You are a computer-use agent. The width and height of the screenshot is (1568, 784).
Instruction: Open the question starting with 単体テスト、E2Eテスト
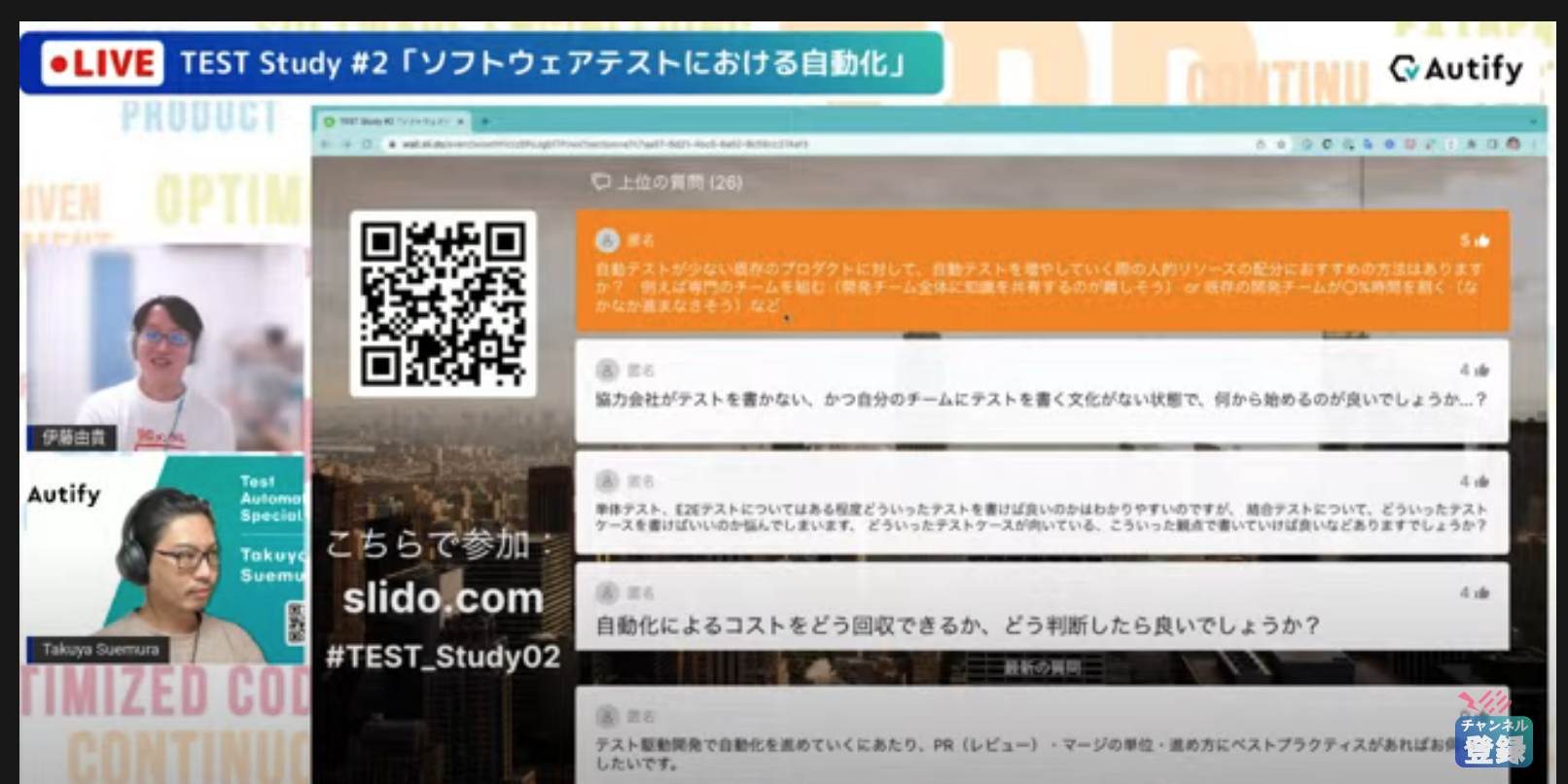click(x=1042, y=503)
